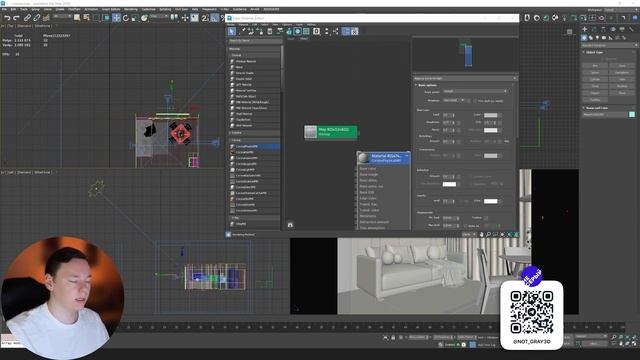Image resolution: width=640 pixels, height=360 pixels.
Task: Open the Display tab in command panel
Action: point(622,29)
